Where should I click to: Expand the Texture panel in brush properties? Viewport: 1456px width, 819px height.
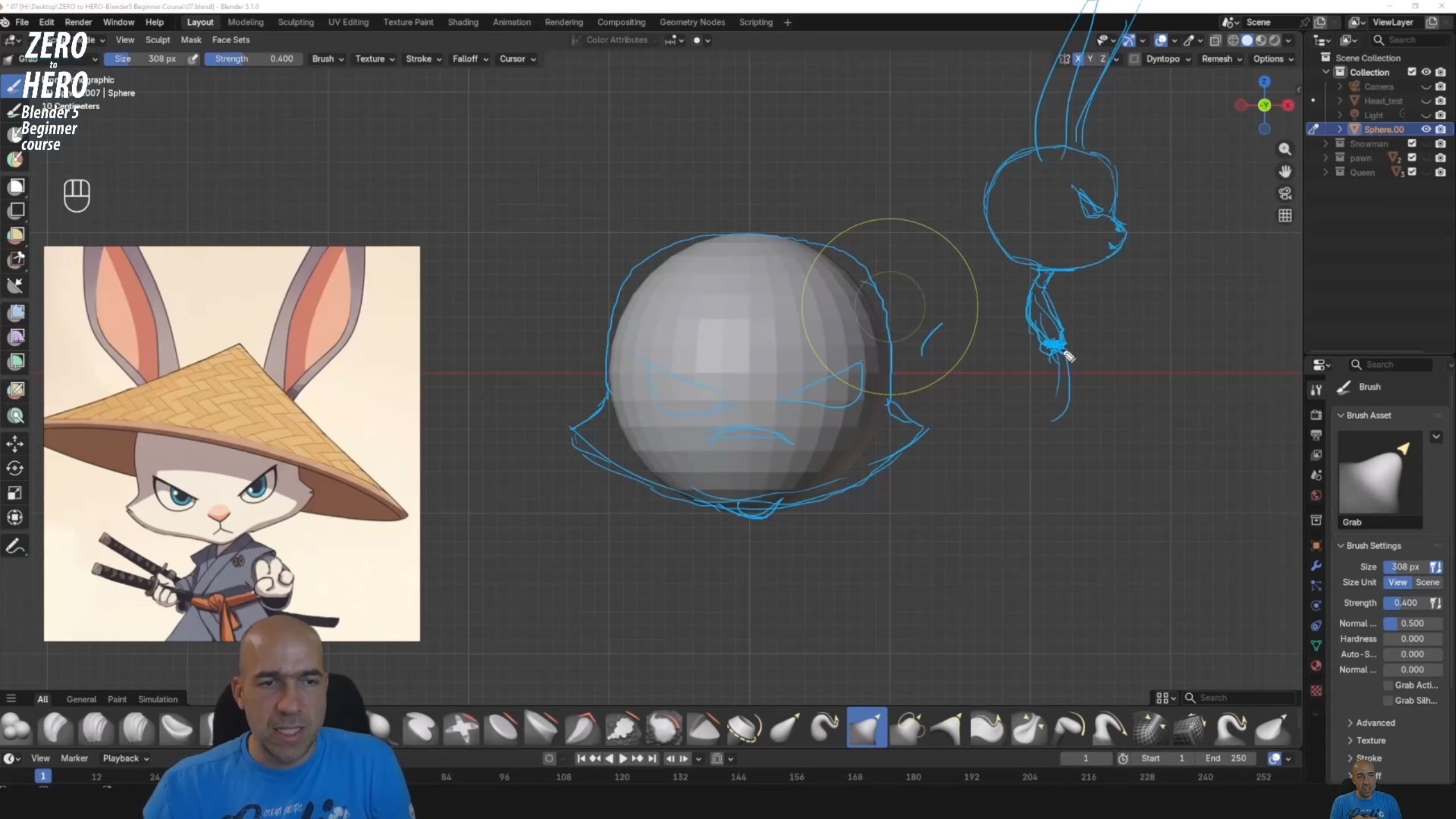click(1370, 741)
